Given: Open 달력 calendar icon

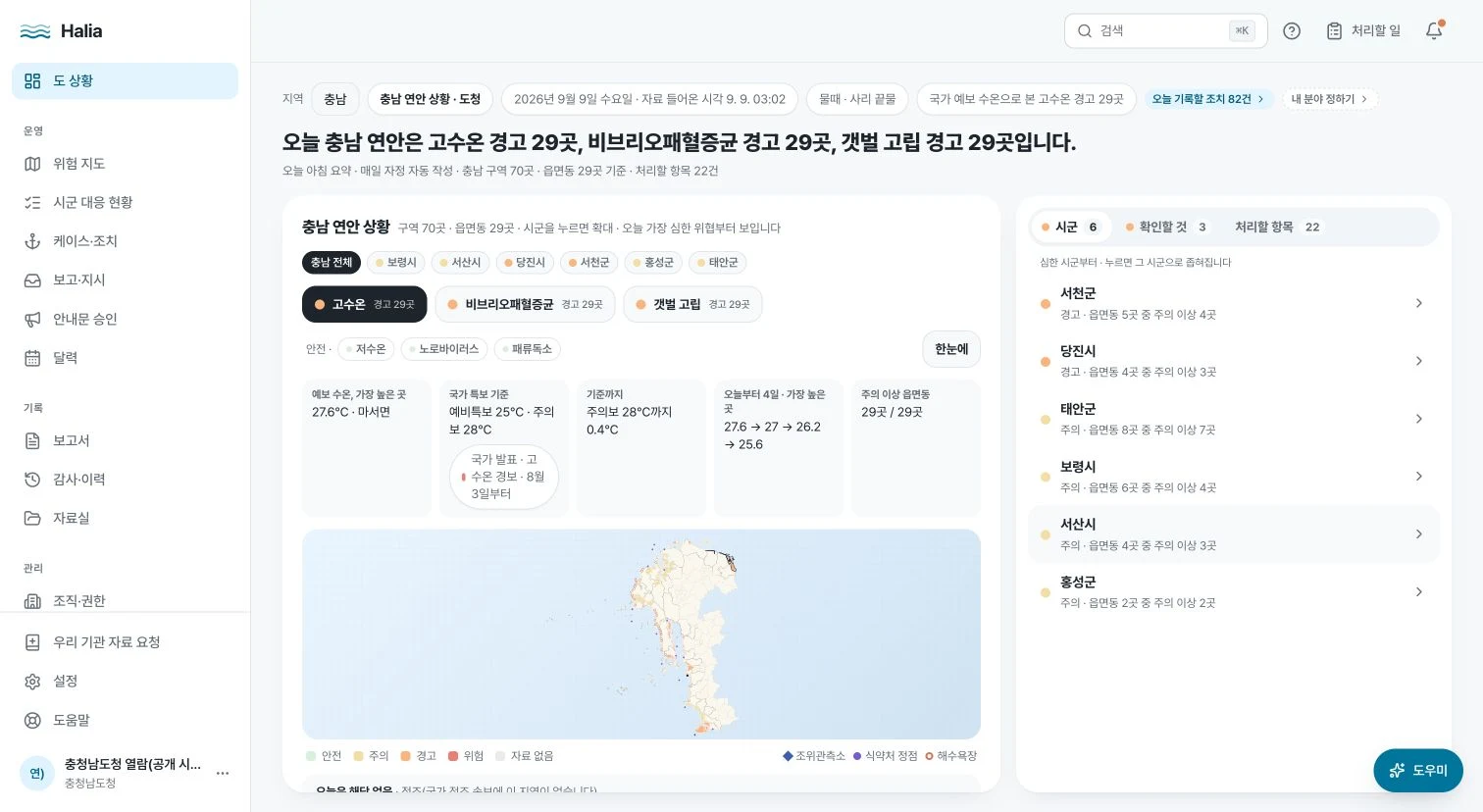Looking at the screenshot, I should [32, 358].
